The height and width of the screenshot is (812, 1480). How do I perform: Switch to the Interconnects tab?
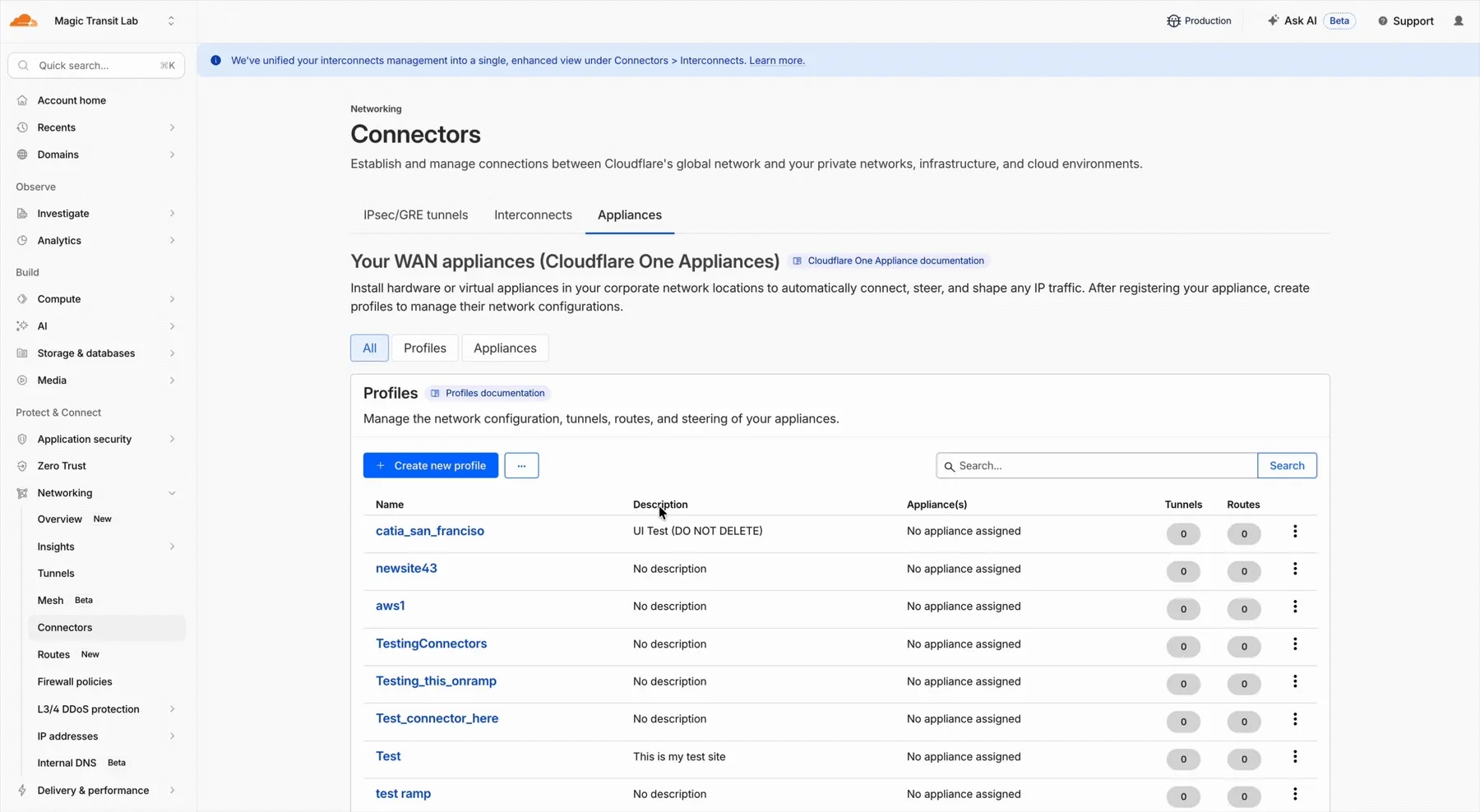point(533,215)
